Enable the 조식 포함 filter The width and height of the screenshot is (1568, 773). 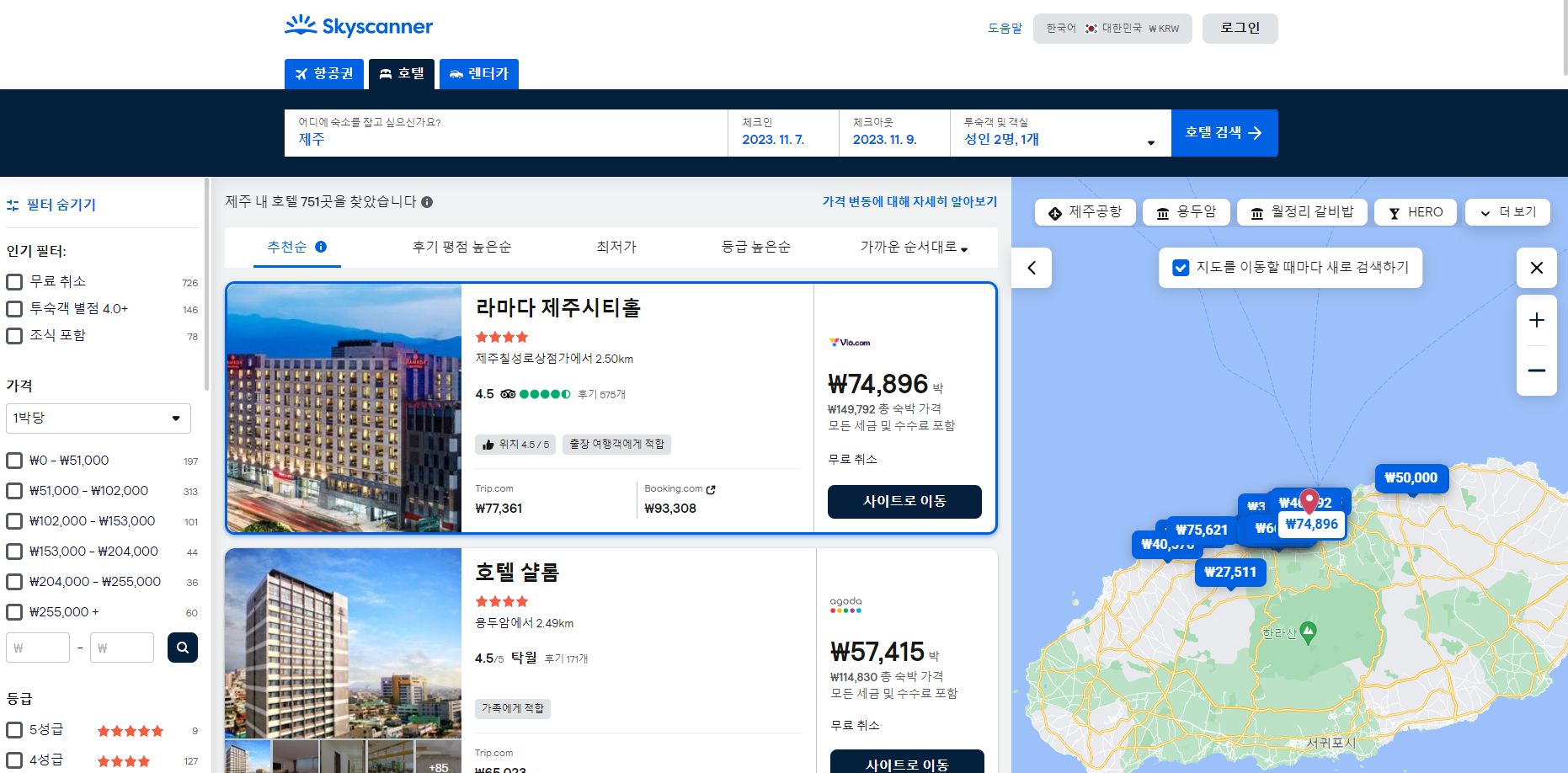14,336
